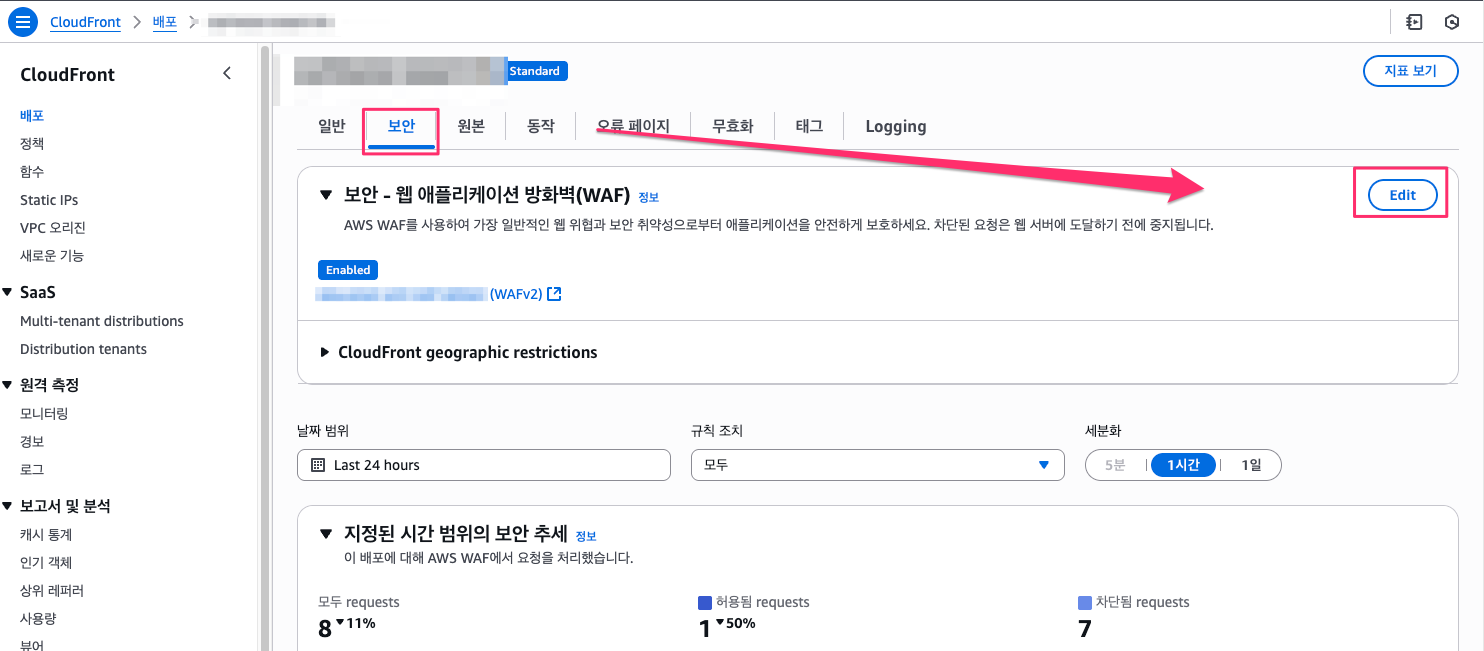Open 캐시 통계 in the sidebar

[46, 535]
